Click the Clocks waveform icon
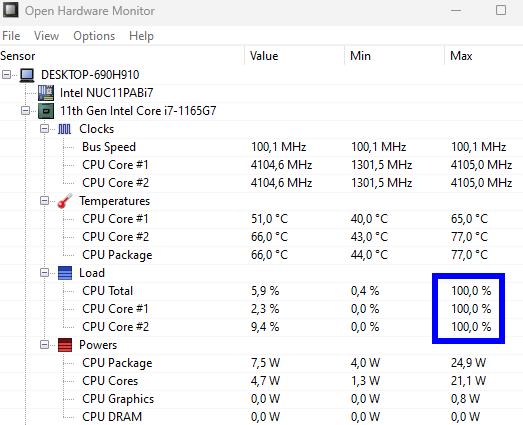The width and height of the screenshot is (523, 425). tap(64, 129)
